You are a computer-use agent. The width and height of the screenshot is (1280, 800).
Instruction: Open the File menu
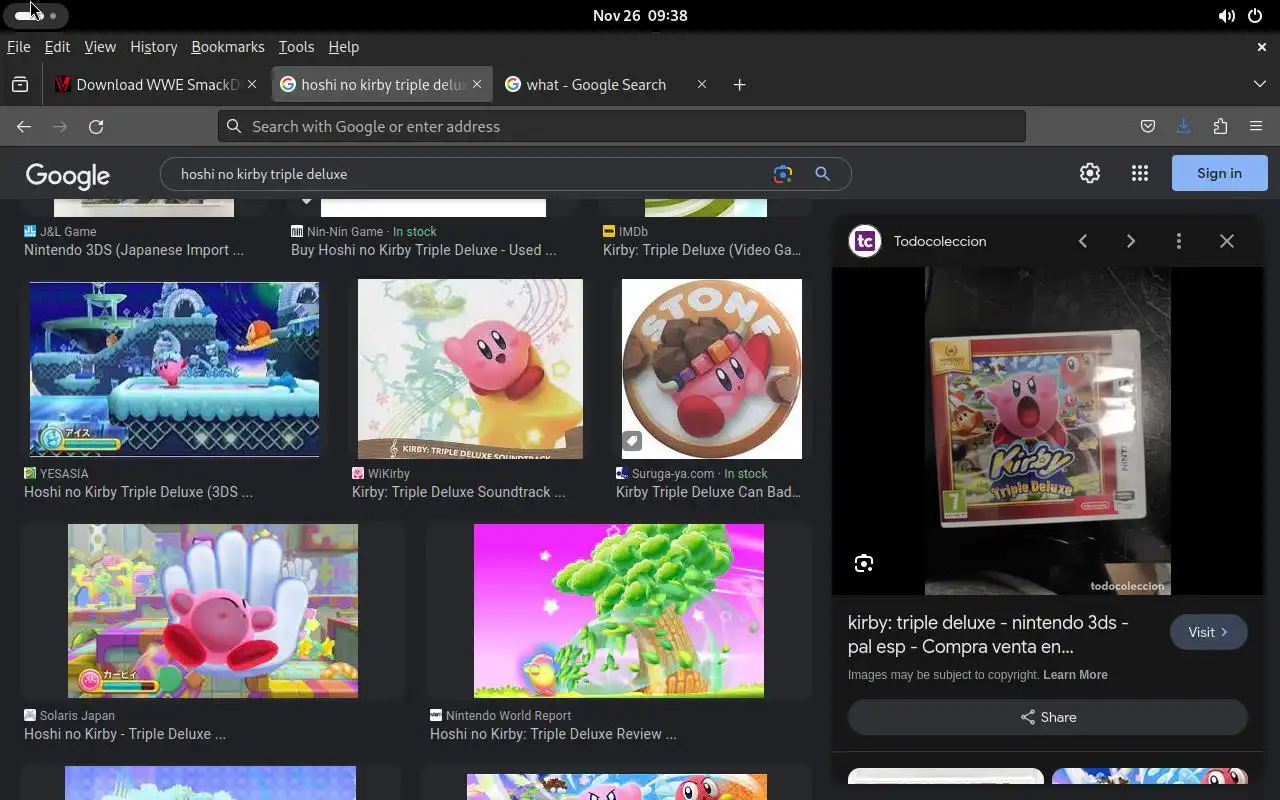(18, 47)
